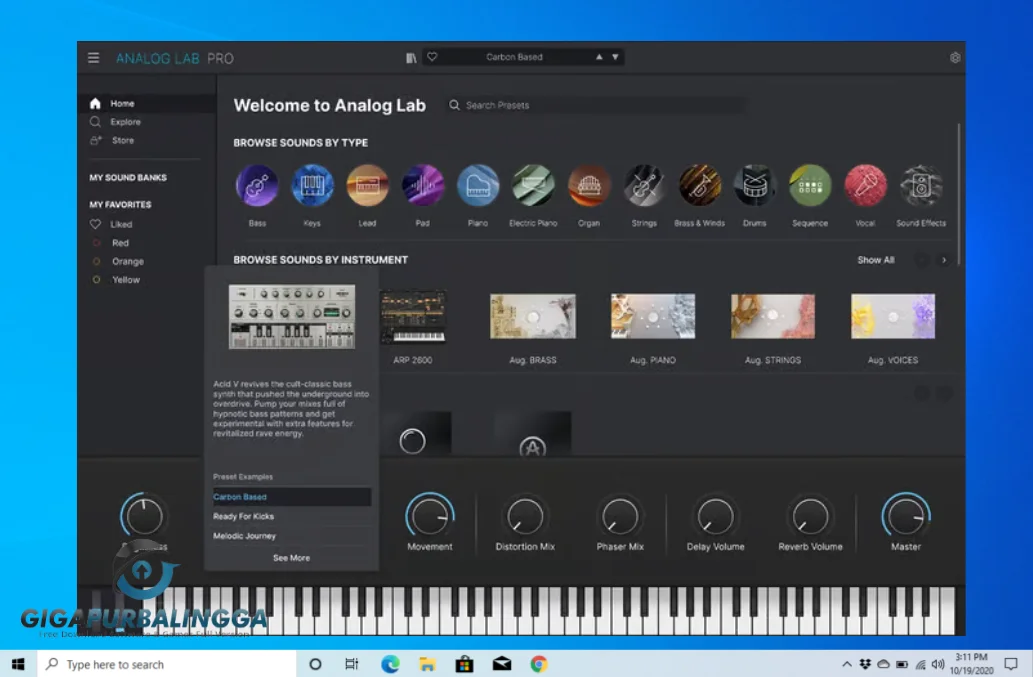Screen dimensions: 1033x677
Task: Open the preset library browser icon
Action: (x=411, y=58)
